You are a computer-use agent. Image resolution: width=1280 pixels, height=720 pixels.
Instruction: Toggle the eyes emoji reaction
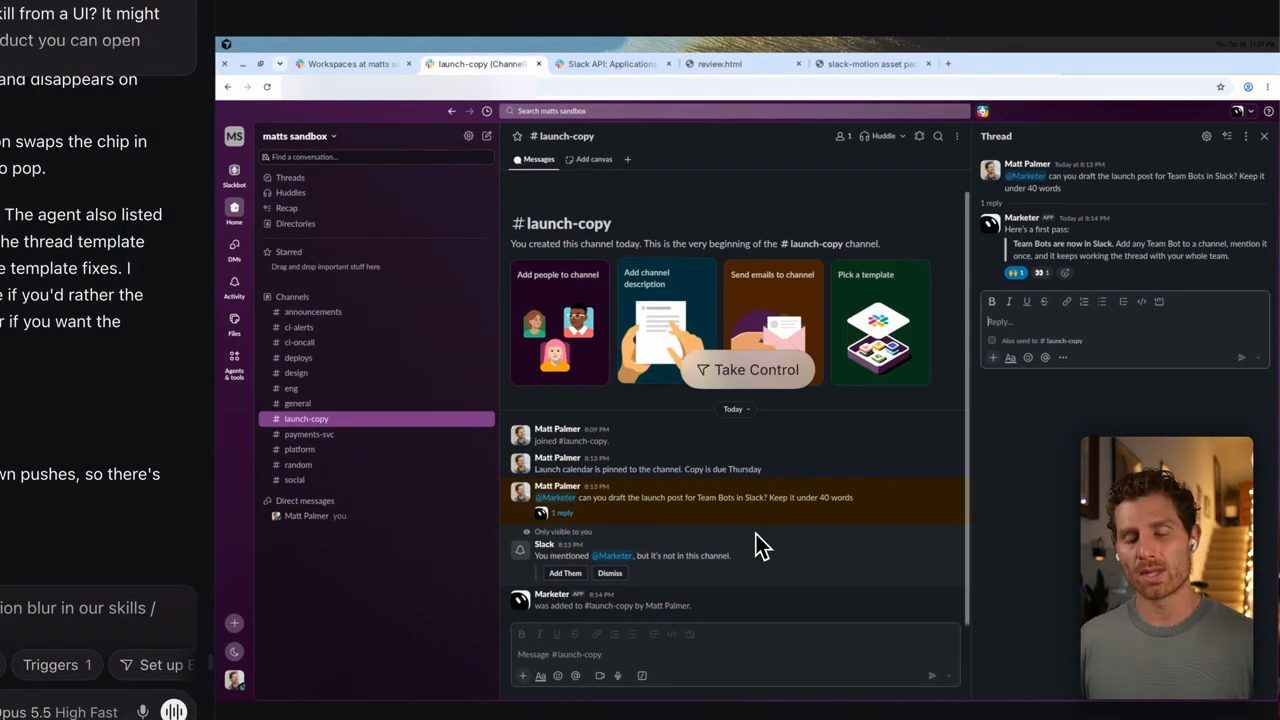1041,272
